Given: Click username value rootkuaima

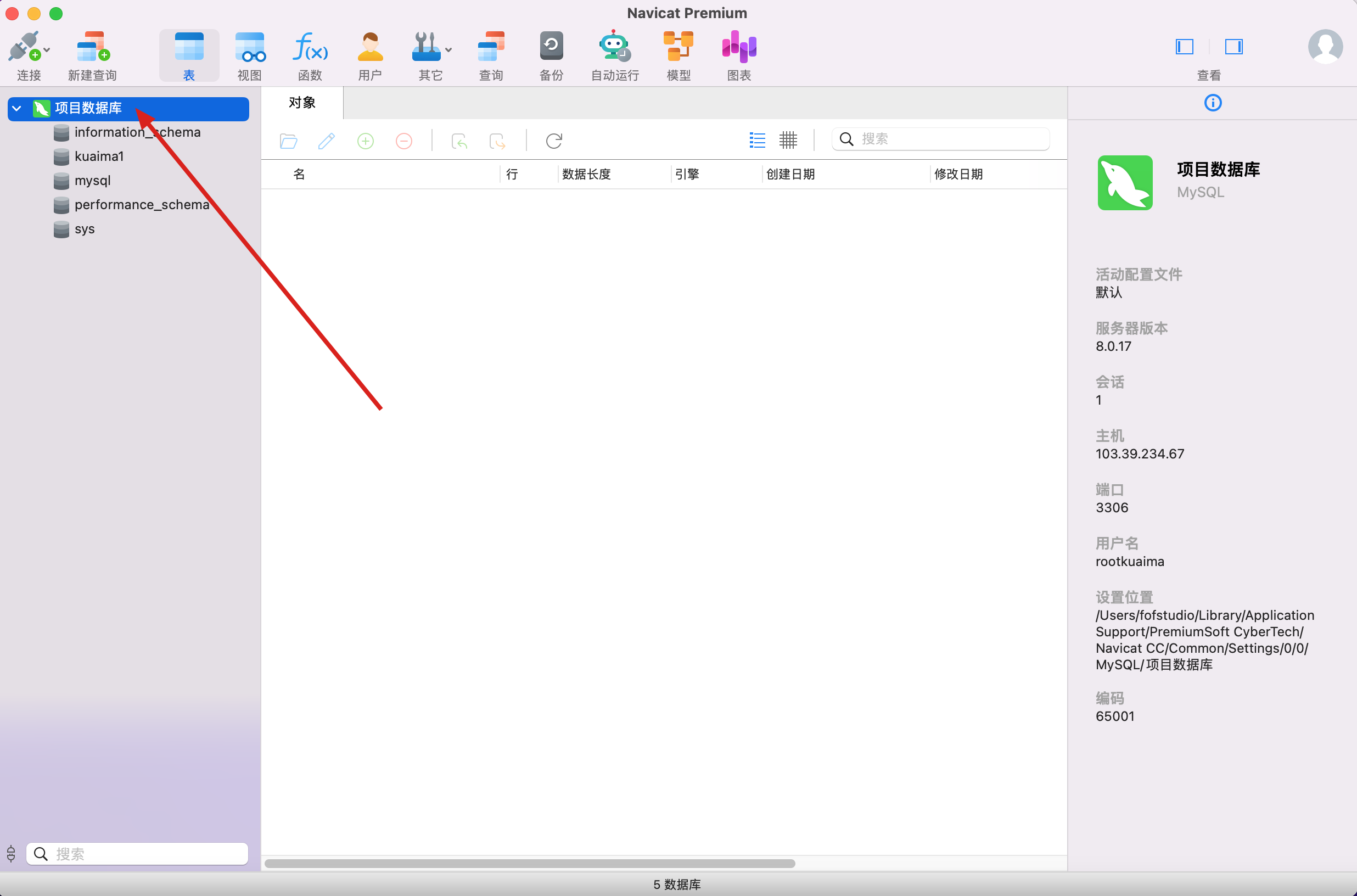Looking at the screenshot, I should click(x=1130, y=562).
